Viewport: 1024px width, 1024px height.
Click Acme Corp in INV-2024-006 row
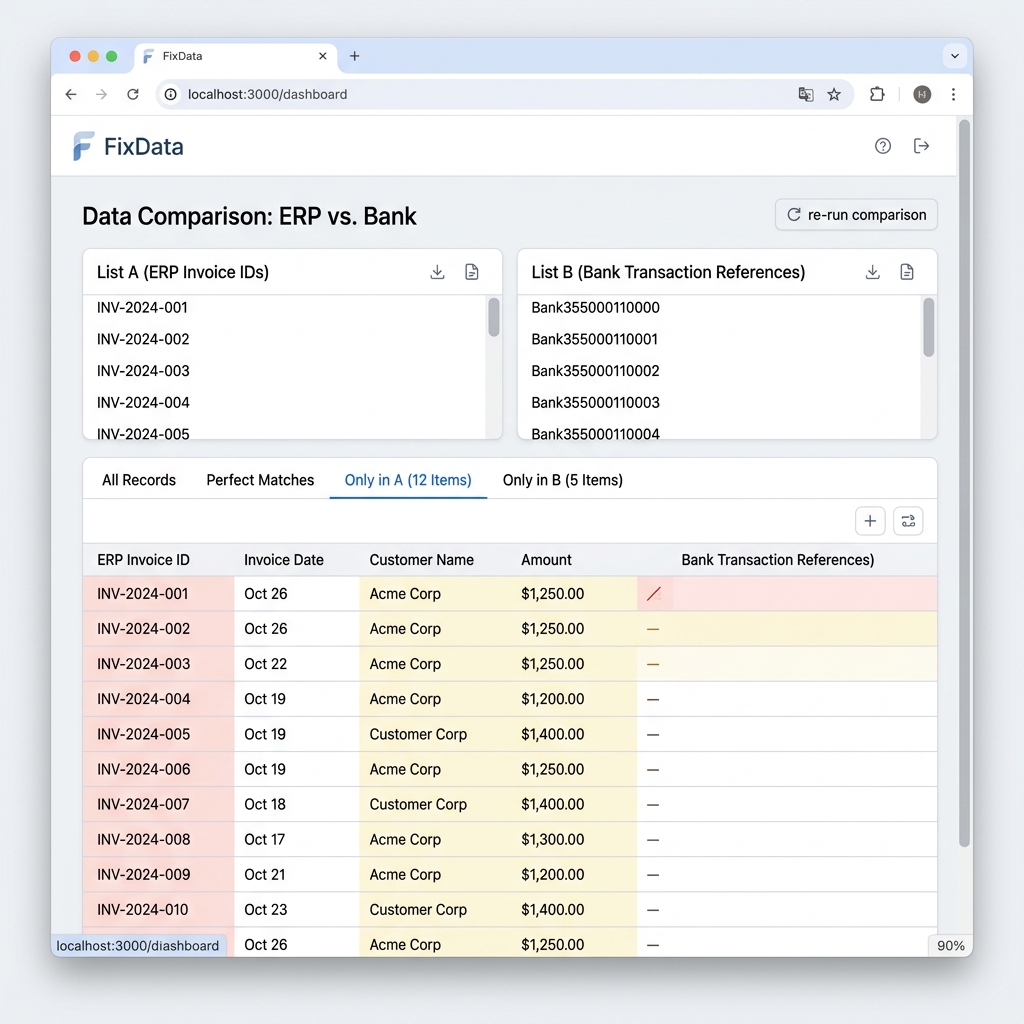(405, 769)
